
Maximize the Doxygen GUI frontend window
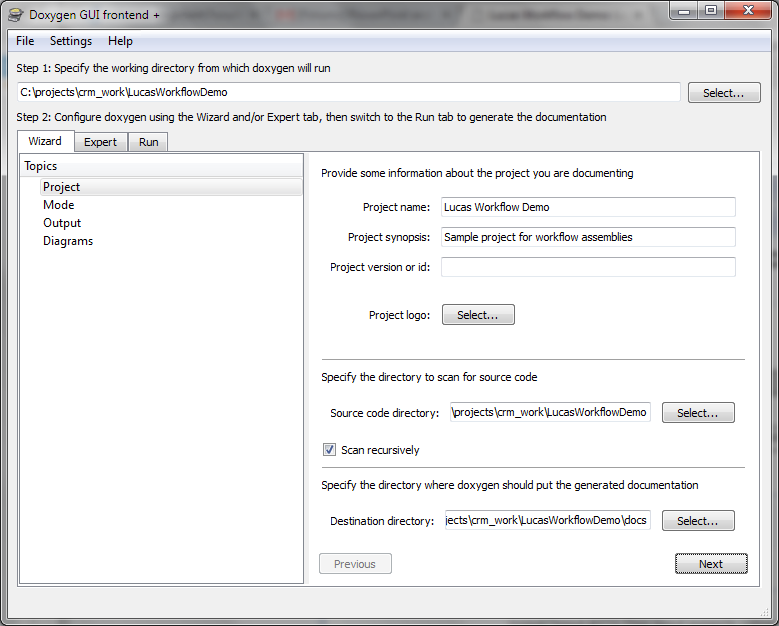[x=711, y=10]
